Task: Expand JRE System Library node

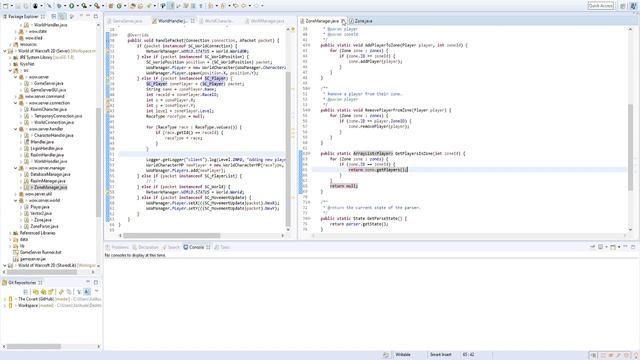Action: (x=10, y=58)
